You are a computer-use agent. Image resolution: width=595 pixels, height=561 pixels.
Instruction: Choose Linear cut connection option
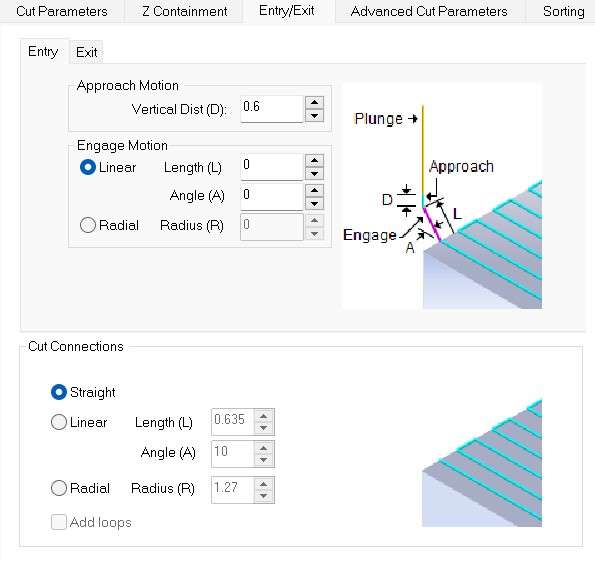(x=59, y=422)
